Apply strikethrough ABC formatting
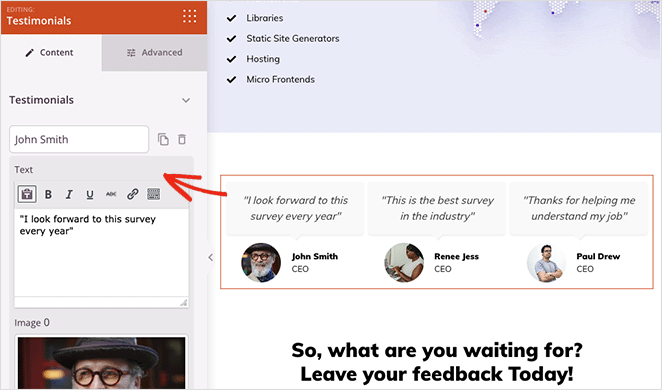Image resolution: width=662 pixels, height=390 pixels. point(111,194)
